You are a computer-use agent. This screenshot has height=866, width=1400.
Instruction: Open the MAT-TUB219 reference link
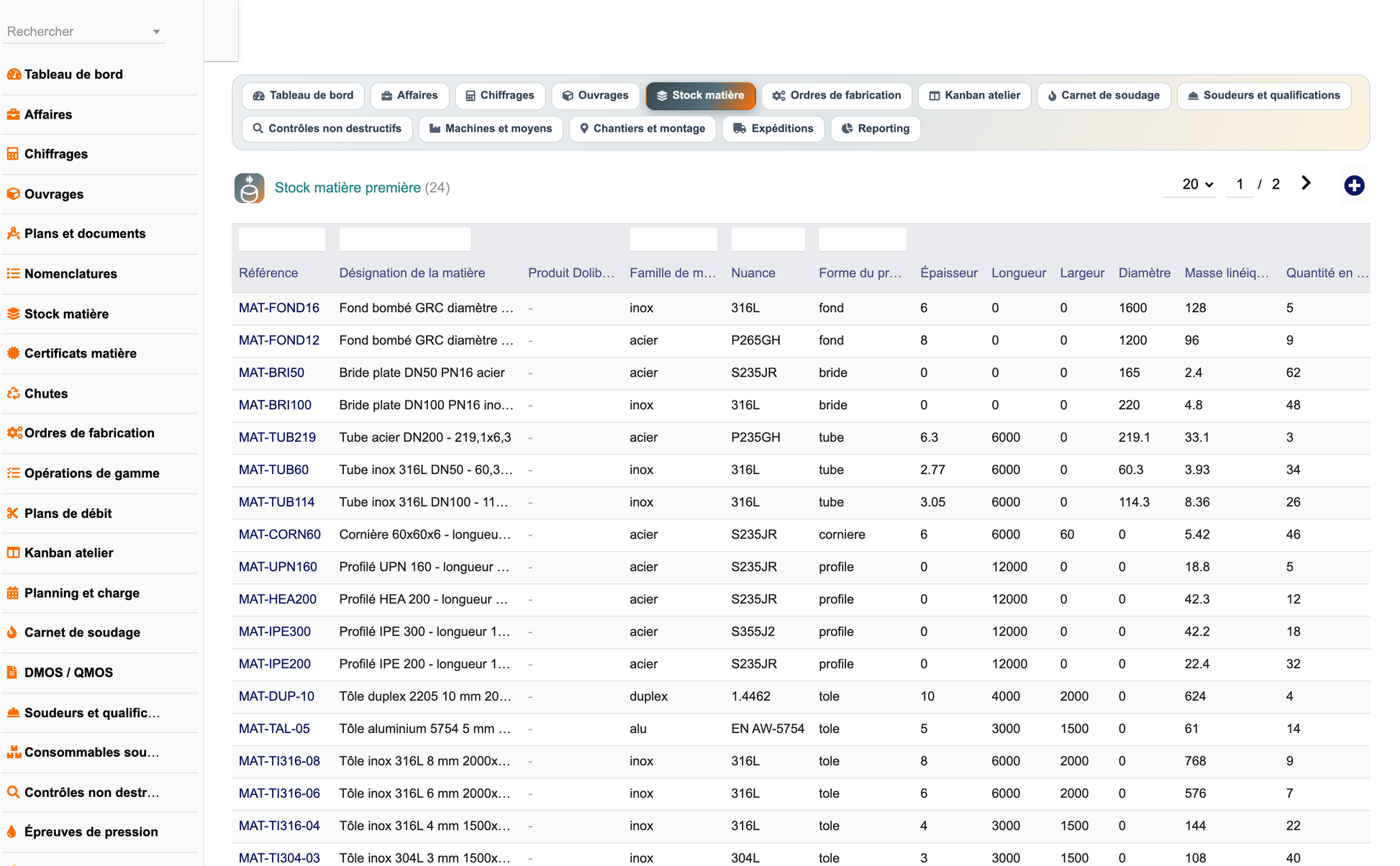pos(277,437)
